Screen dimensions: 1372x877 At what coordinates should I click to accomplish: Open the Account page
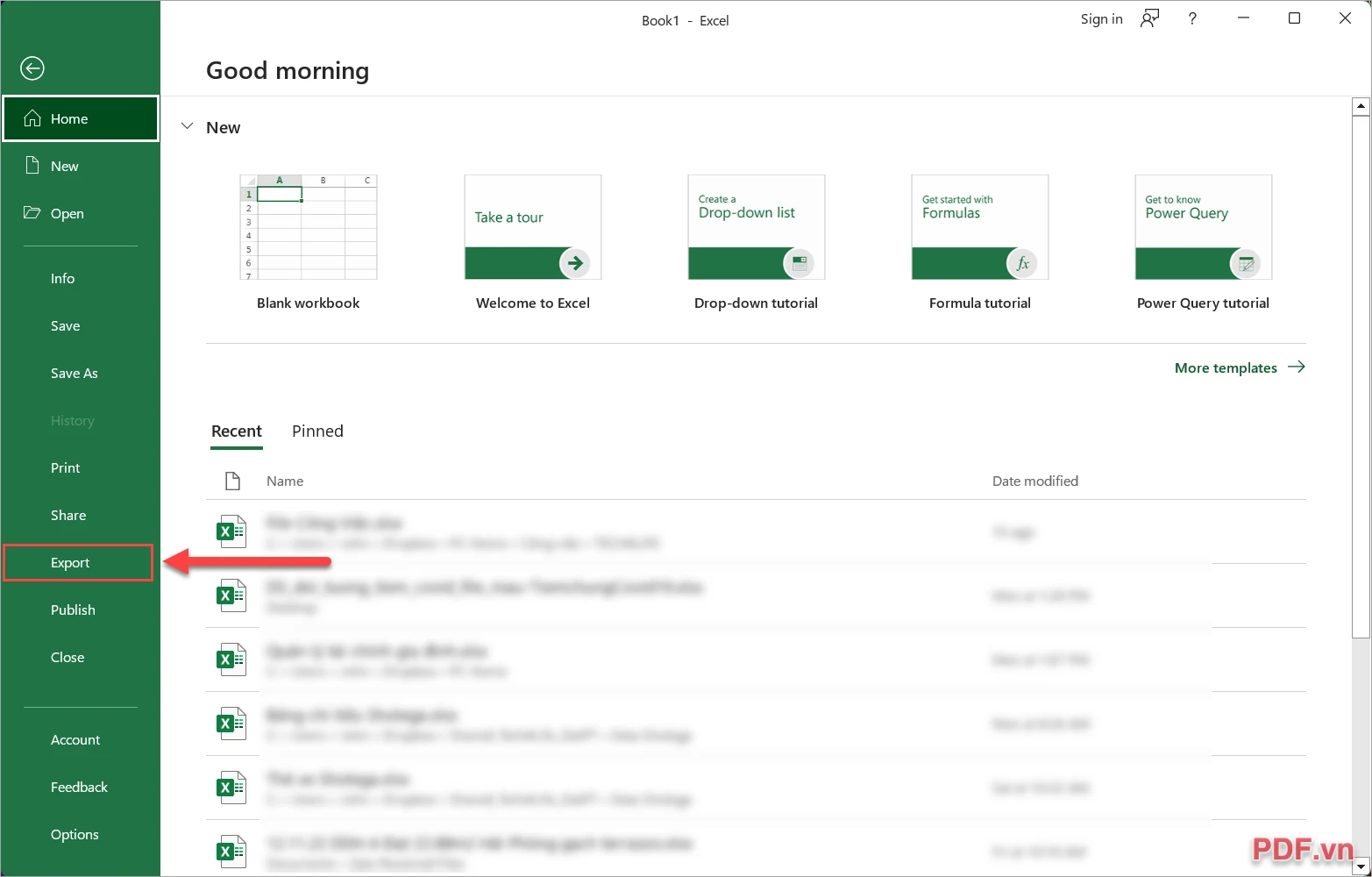click(x=81, y=739)
